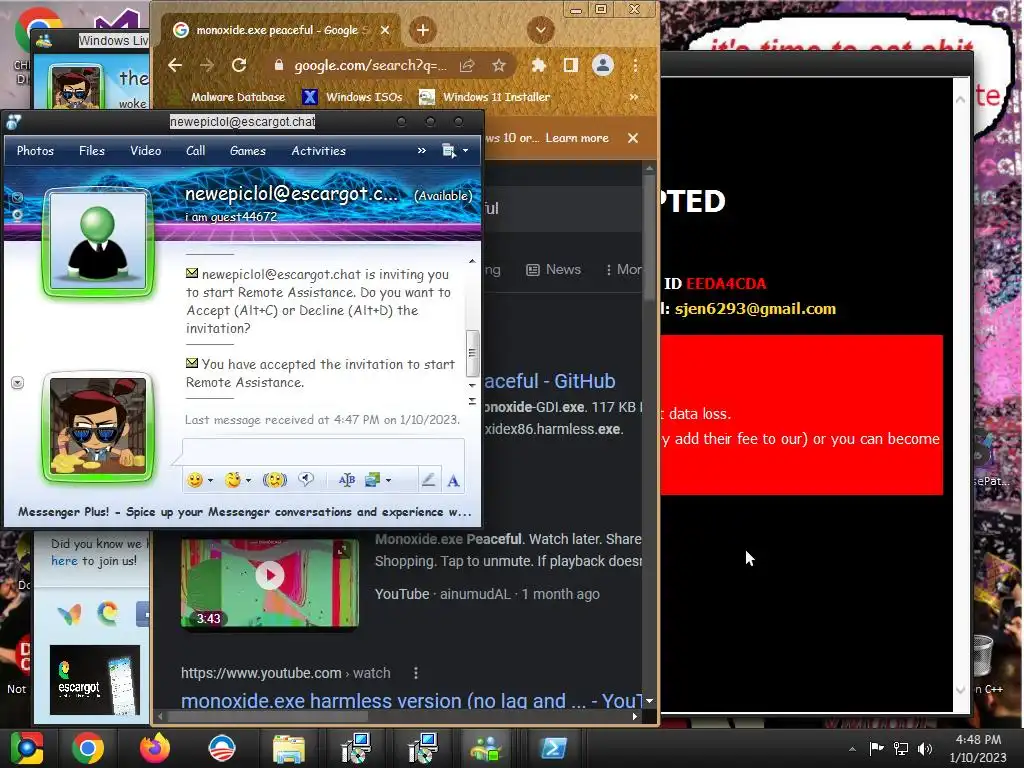Select the handwriting pen icon
This screenshot has height=768, width=1024.
tap(428, 480)
